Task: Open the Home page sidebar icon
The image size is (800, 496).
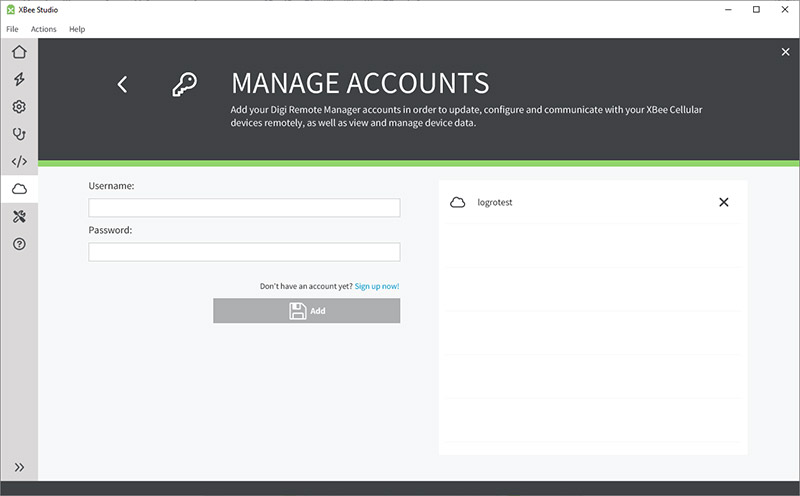Action: 19,52
